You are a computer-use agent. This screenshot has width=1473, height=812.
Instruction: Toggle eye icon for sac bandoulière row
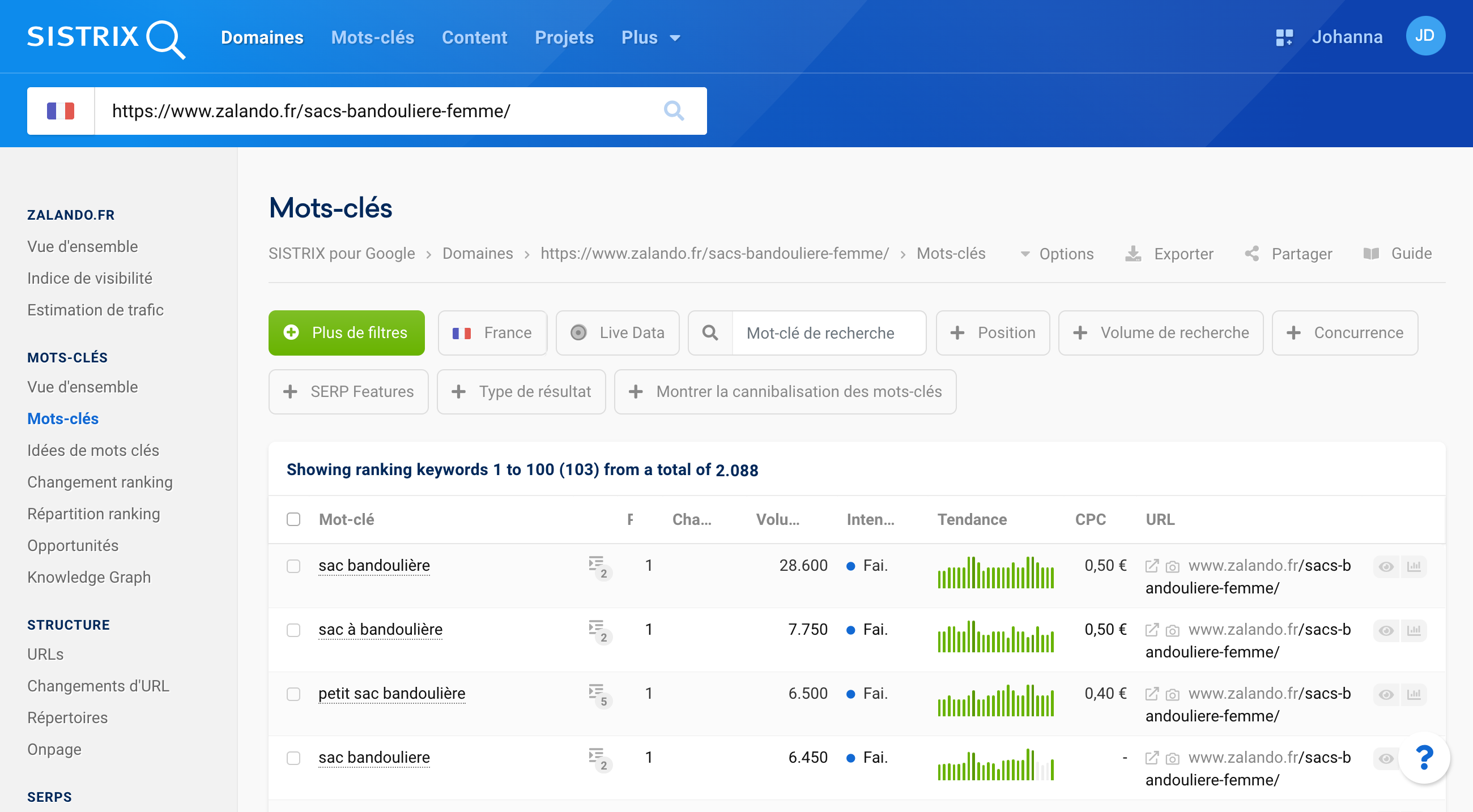coord(1386,566)
